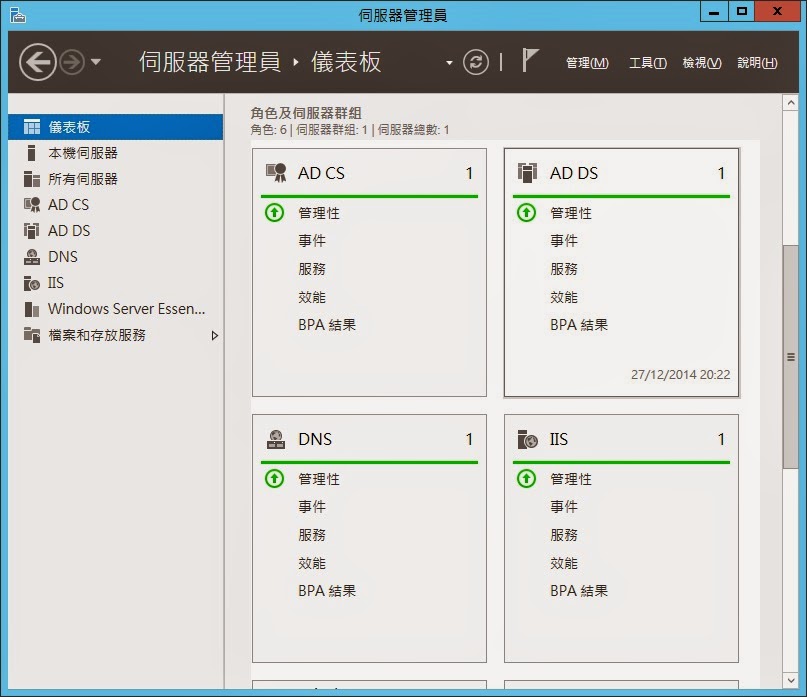Click the 所有伺服器 servers icon

32,179
